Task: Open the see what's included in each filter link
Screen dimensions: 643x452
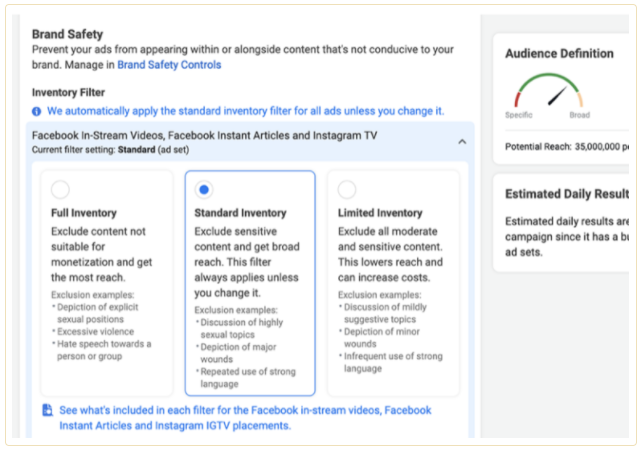Action: [245, 418]
